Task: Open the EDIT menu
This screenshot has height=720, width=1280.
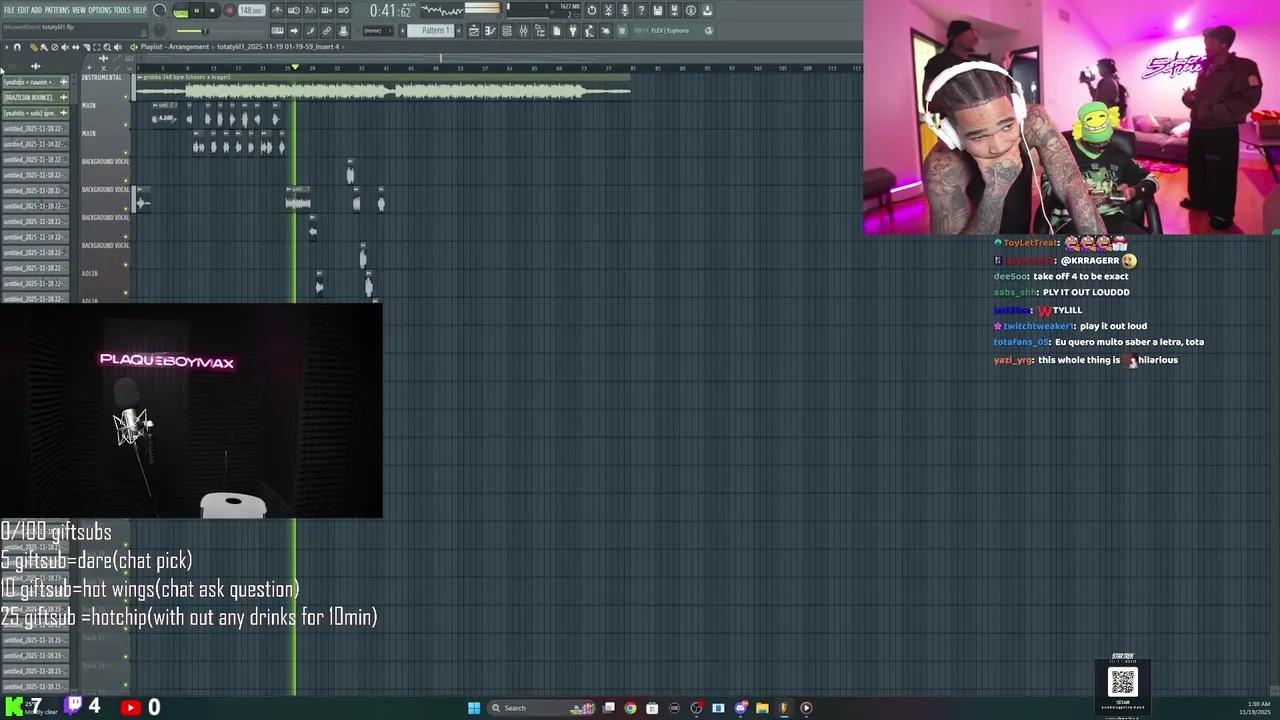Action: 23,10
